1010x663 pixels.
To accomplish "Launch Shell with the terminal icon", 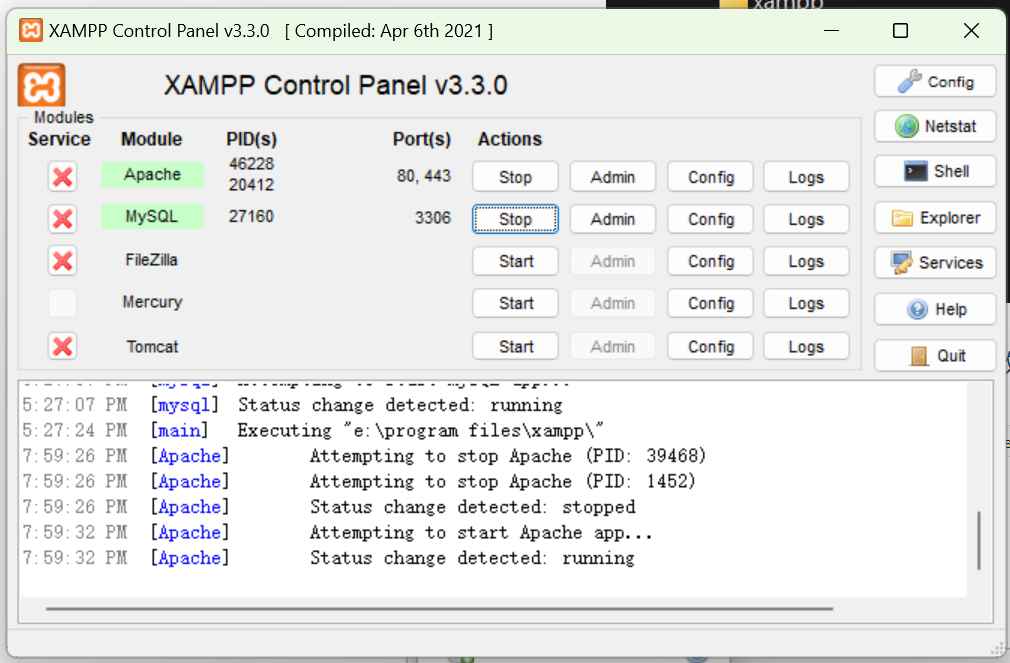I will click(x=935, y=171).
